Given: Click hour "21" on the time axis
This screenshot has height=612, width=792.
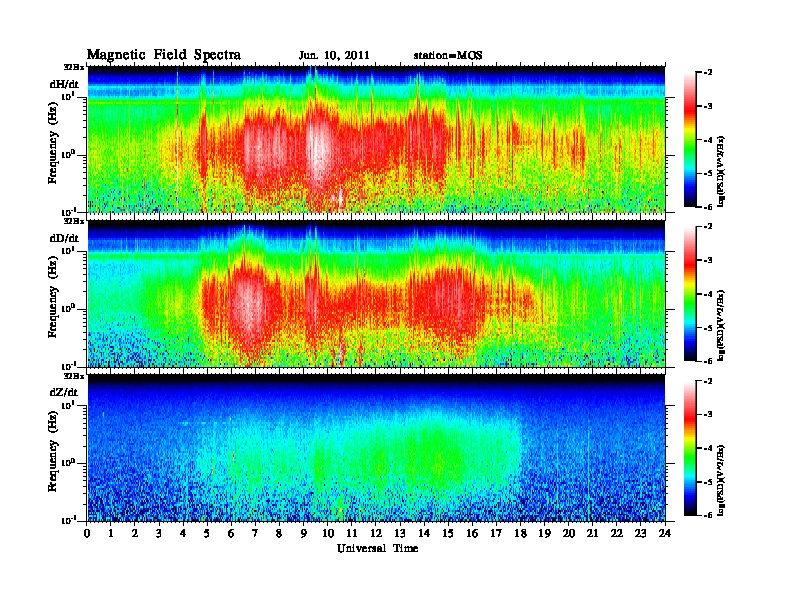Looking at the screenshot, I should 592,533.
